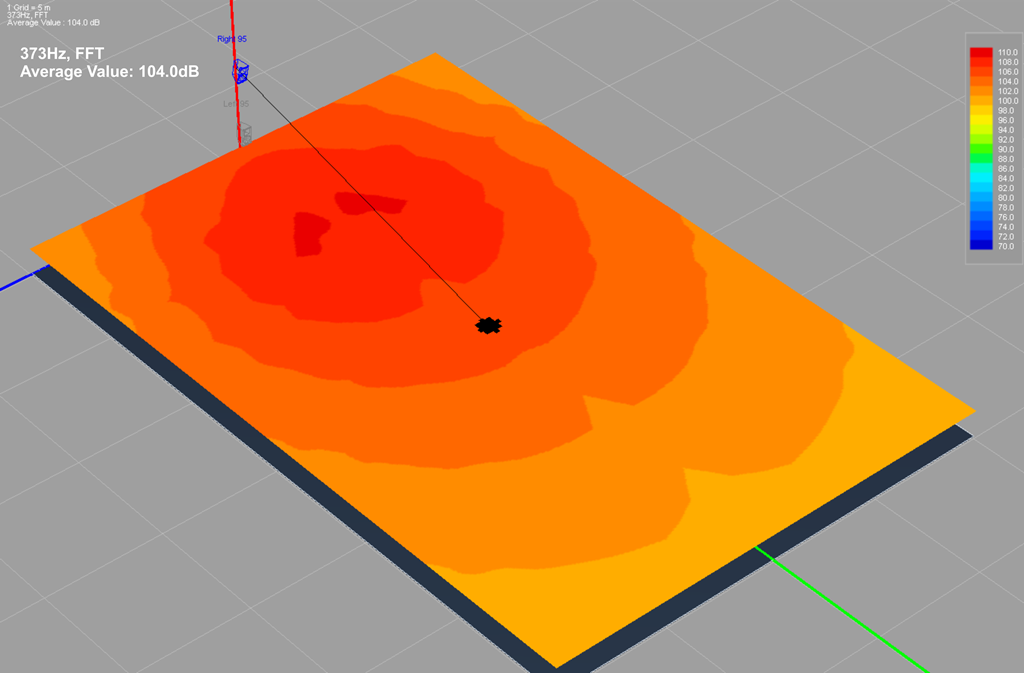The width and height of the screenshot is (1024, 673).
Task: Pick the 84.0 dB cyan legend swatch
Action: pyautogui.click(x=981, y=178)
